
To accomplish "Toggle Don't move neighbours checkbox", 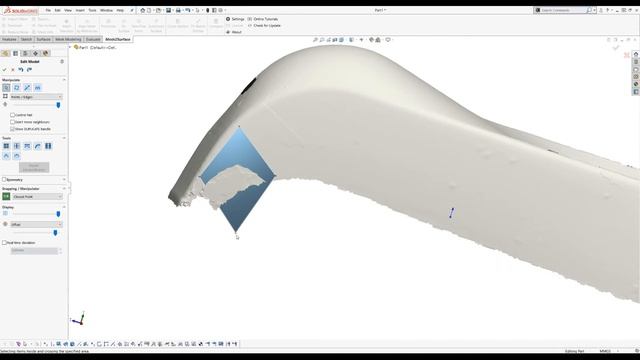I will [x=12, y=122].
